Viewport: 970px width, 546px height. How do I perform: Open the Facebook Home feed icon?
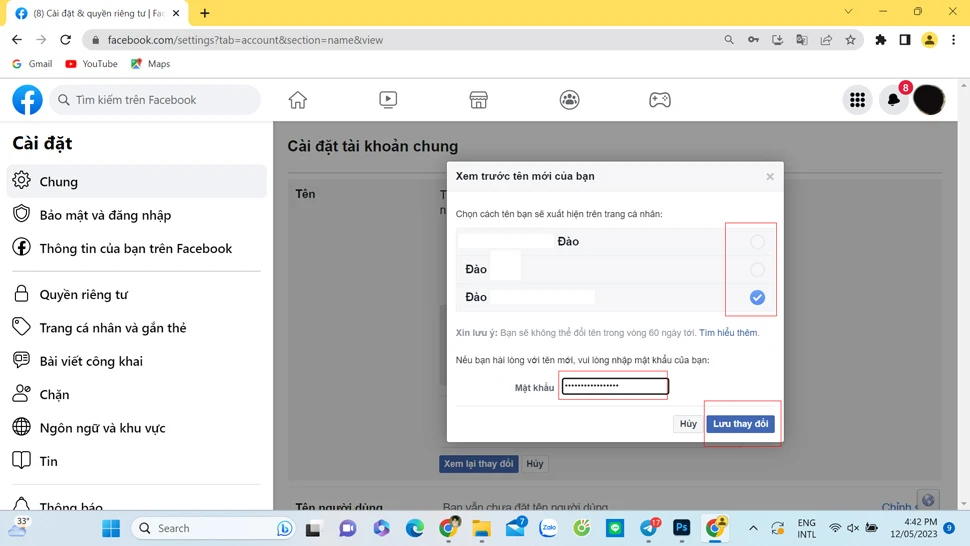point(298,100)
